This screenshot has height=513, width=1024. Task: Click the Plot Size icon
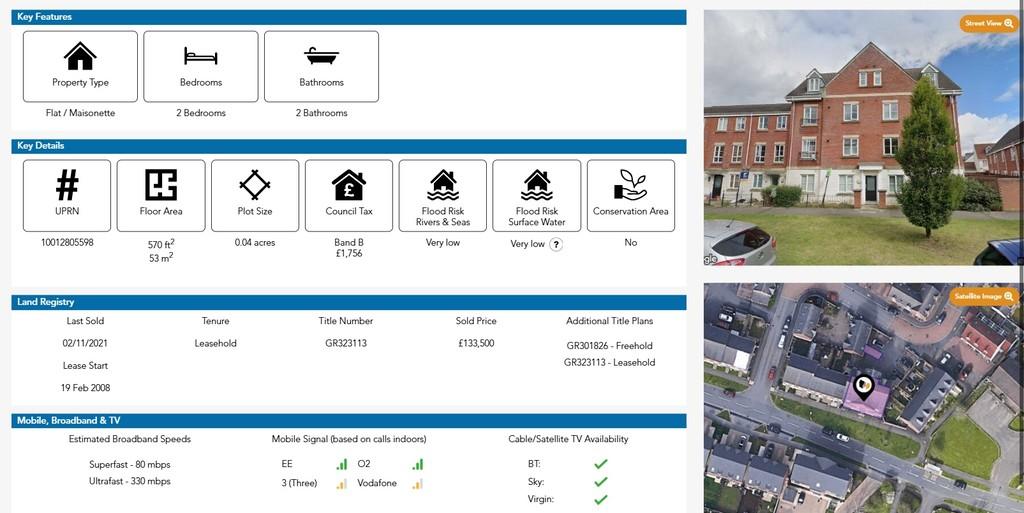click(x=255, y=184)
